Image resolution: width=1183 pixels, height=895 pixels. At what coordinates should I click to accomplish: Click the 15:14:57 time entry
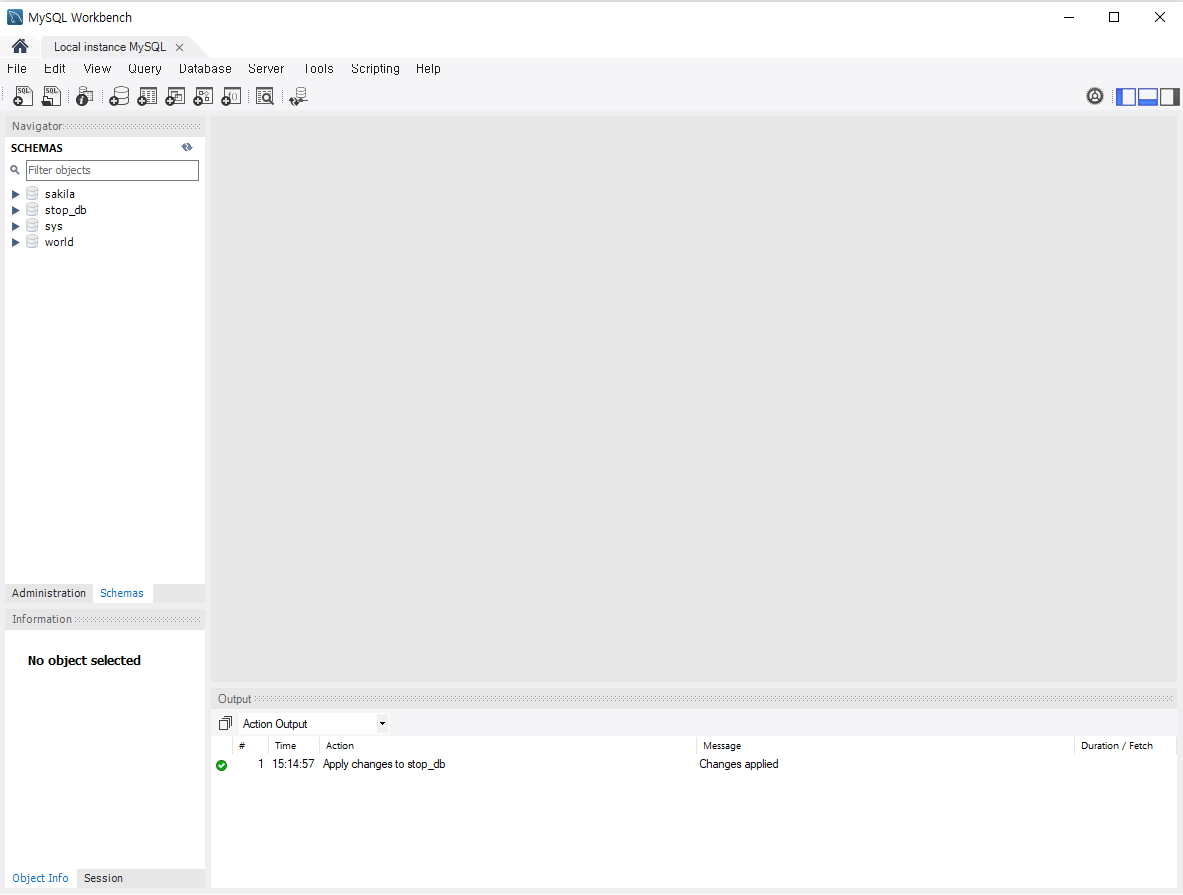click(x=293, y=764)
